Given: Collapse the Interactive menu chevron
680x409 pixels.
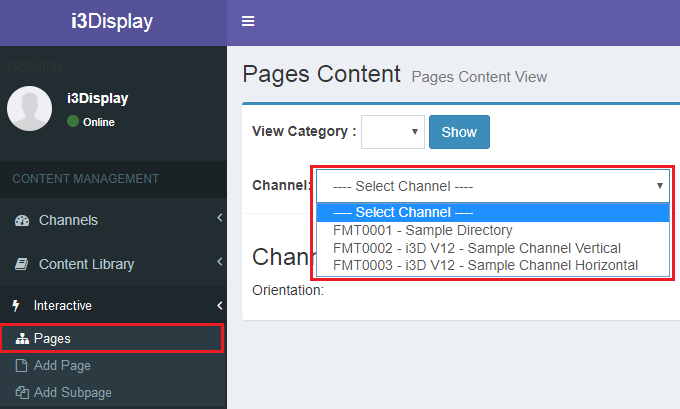Looking at the screenshot, I should pyautogui.click(x=219, y=305).
